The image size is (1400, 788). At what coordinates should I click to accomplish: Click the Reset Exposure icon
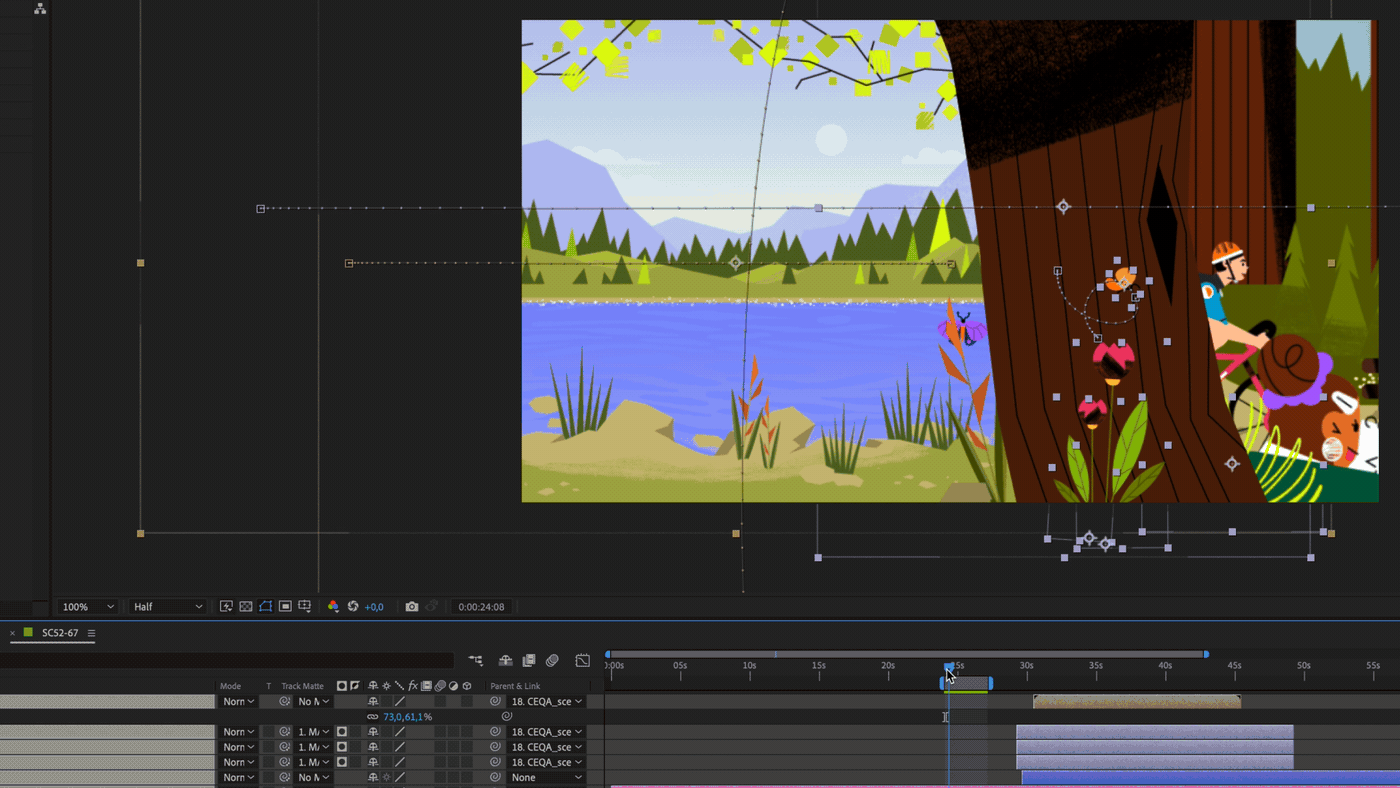(x=353, y=607)
